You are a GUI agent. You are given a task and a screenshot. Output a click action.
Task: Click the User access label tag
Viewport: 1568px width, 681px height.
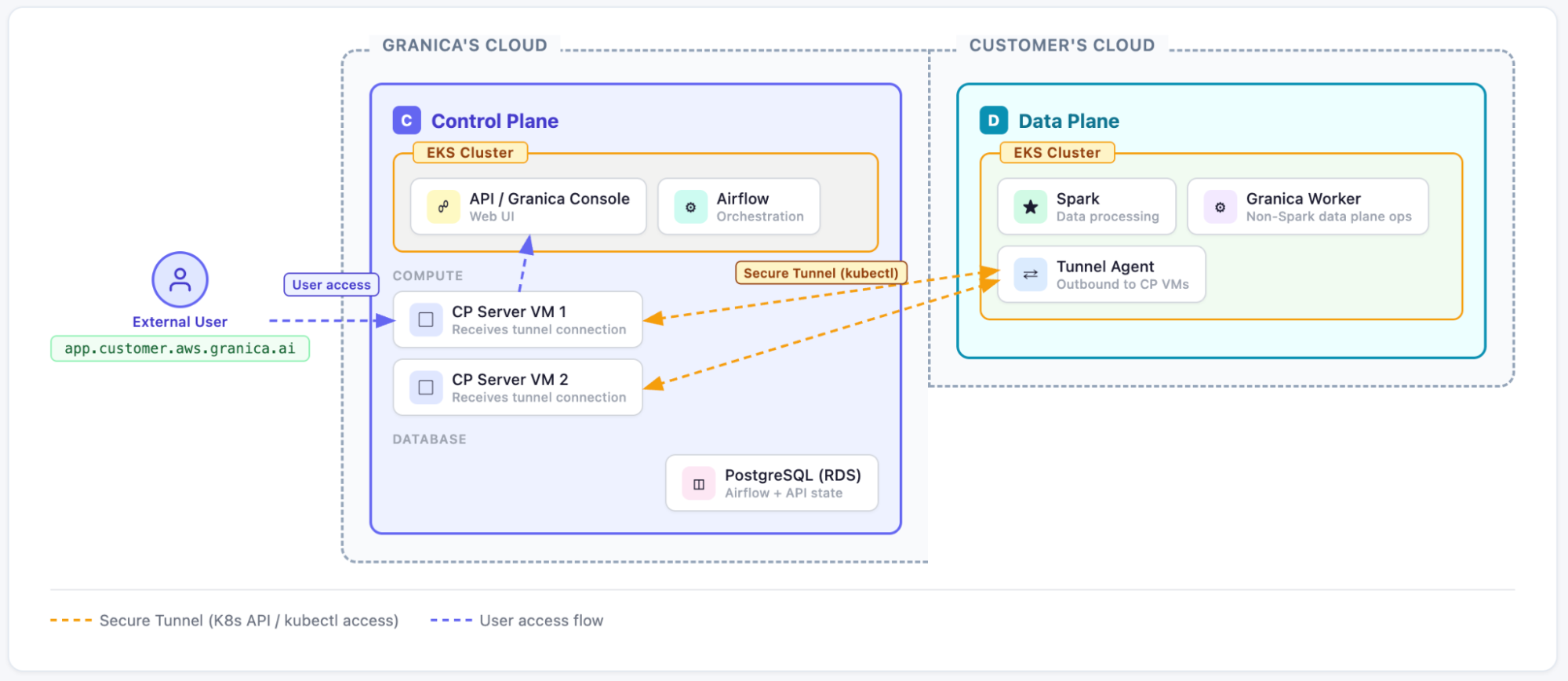331,285
